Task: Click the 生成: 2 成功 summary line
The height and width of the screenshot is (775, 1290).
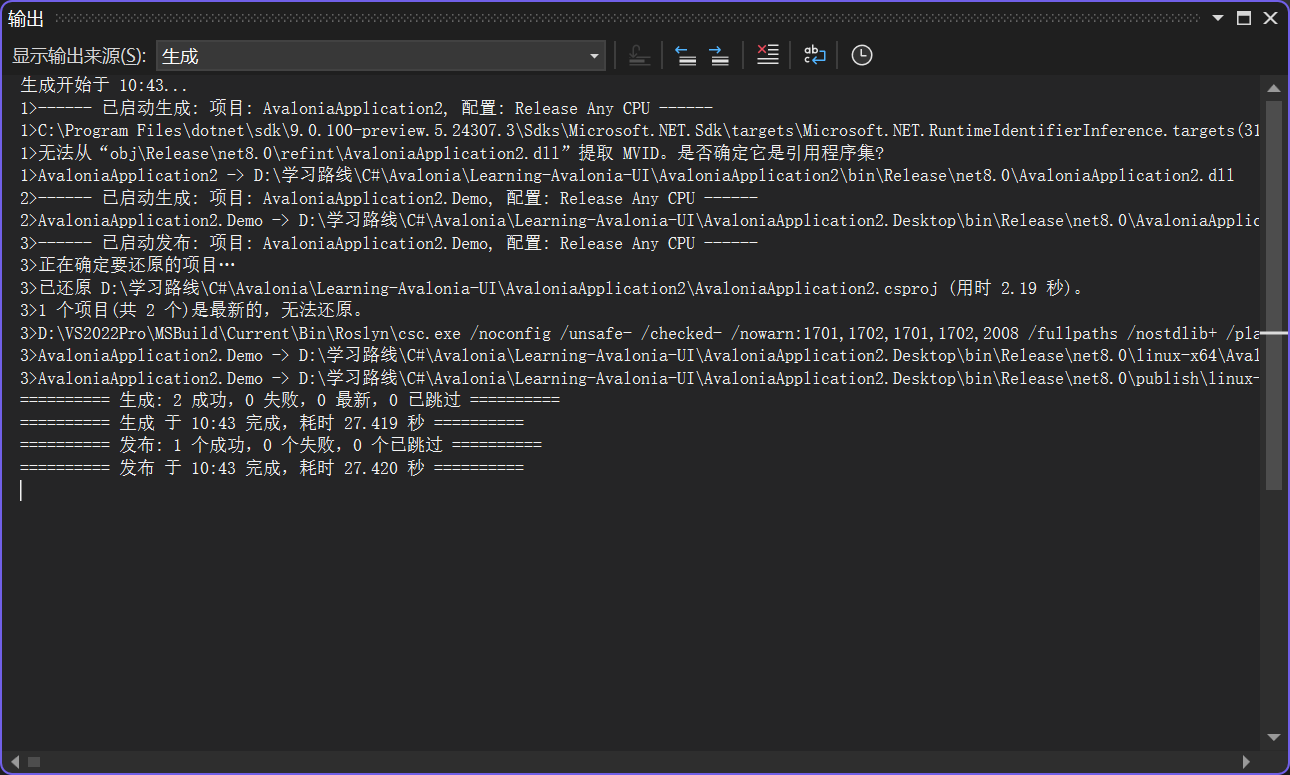Action: point(290,399)
